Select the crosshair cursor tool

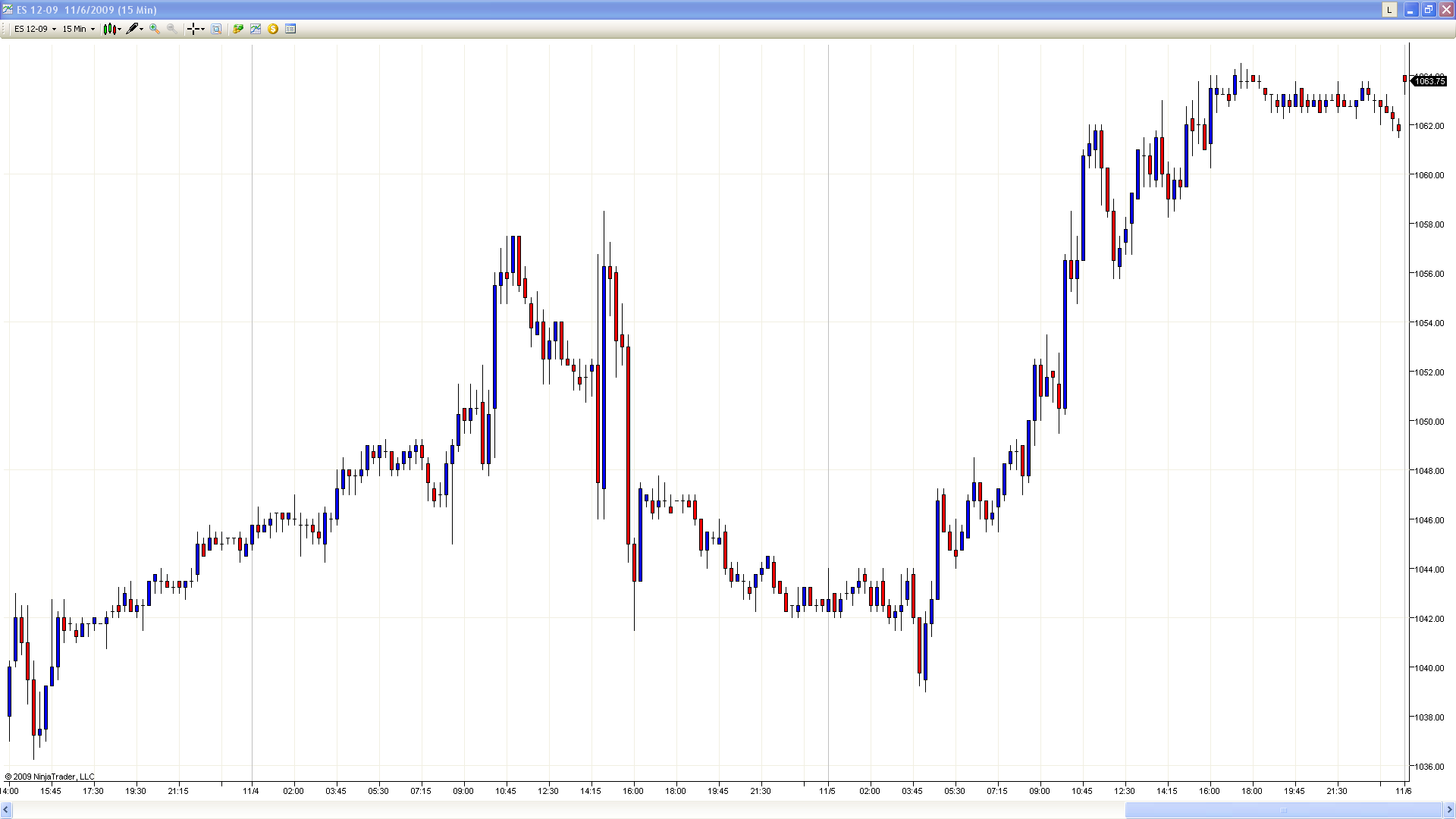coord(193,29)
